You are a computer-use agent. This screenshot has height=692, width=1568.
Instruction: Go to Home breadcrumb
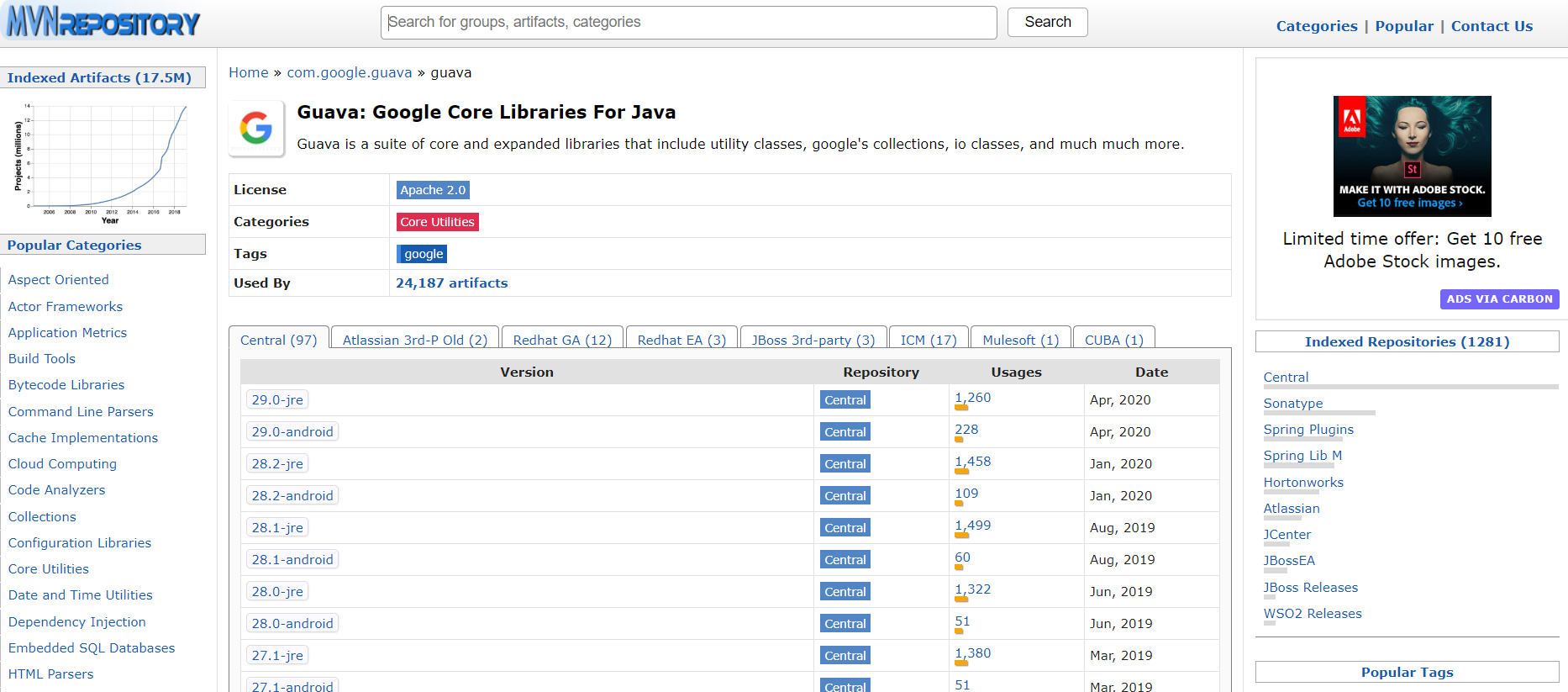pyautogui.click(x=249, y=72)
